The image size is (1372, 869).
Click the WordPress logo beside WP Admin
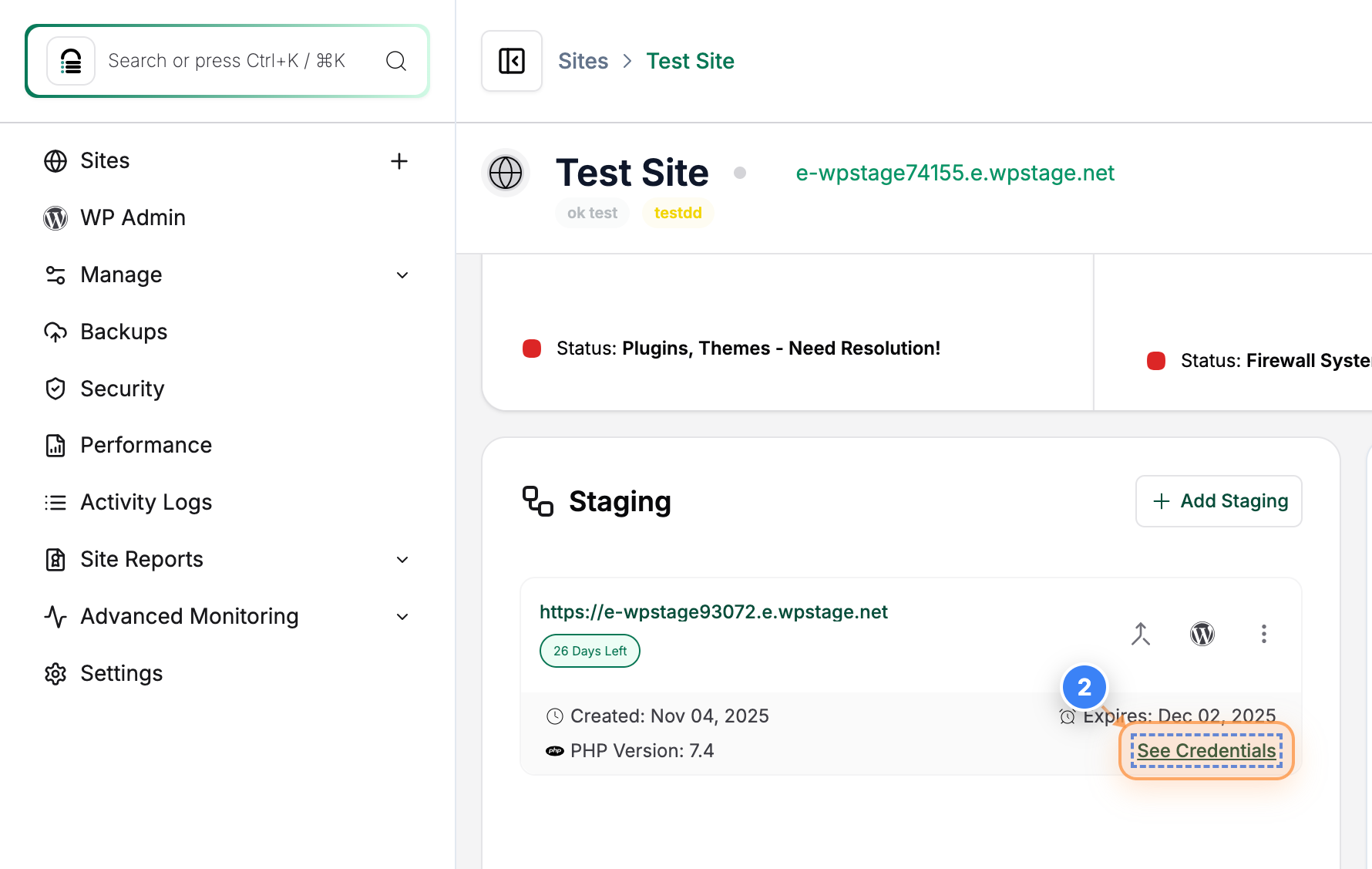coord(55,218)
